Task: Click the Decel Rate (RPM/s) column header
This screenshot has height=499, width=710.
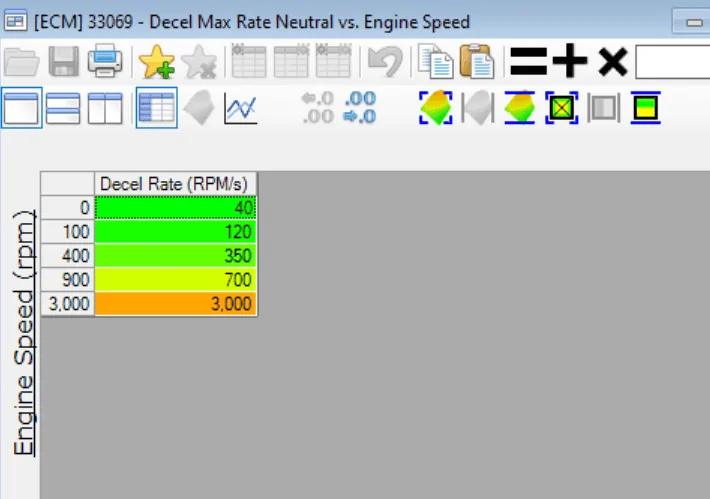Action: pyautogui.click(x=176, y=184)
